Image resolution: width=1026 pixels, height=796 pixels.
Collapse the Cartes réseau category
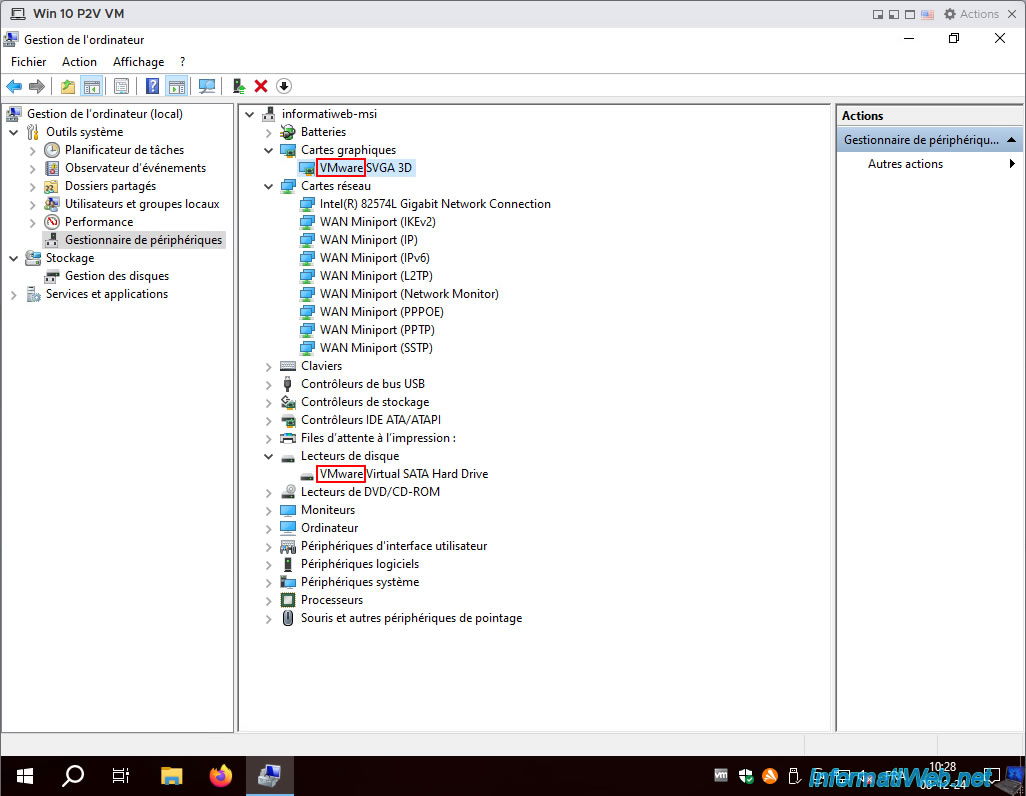(268, 187)
